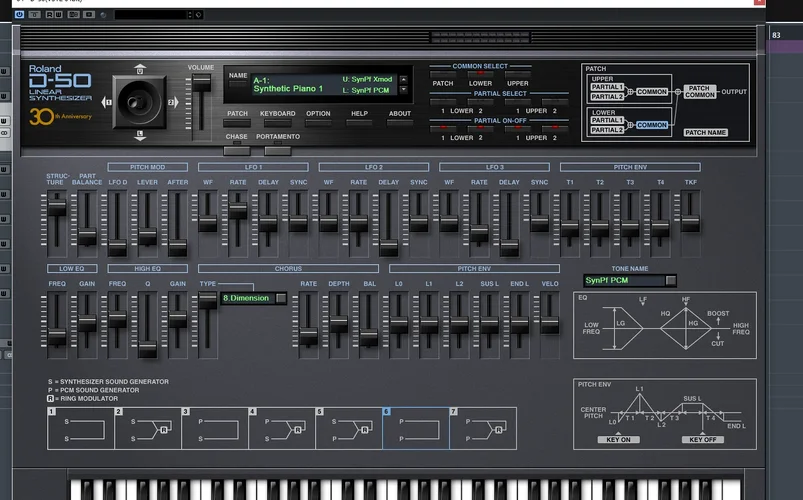This screenshot has width=803, height=500.
Task: Toggle the CHASE button
Action: point(237,151)
